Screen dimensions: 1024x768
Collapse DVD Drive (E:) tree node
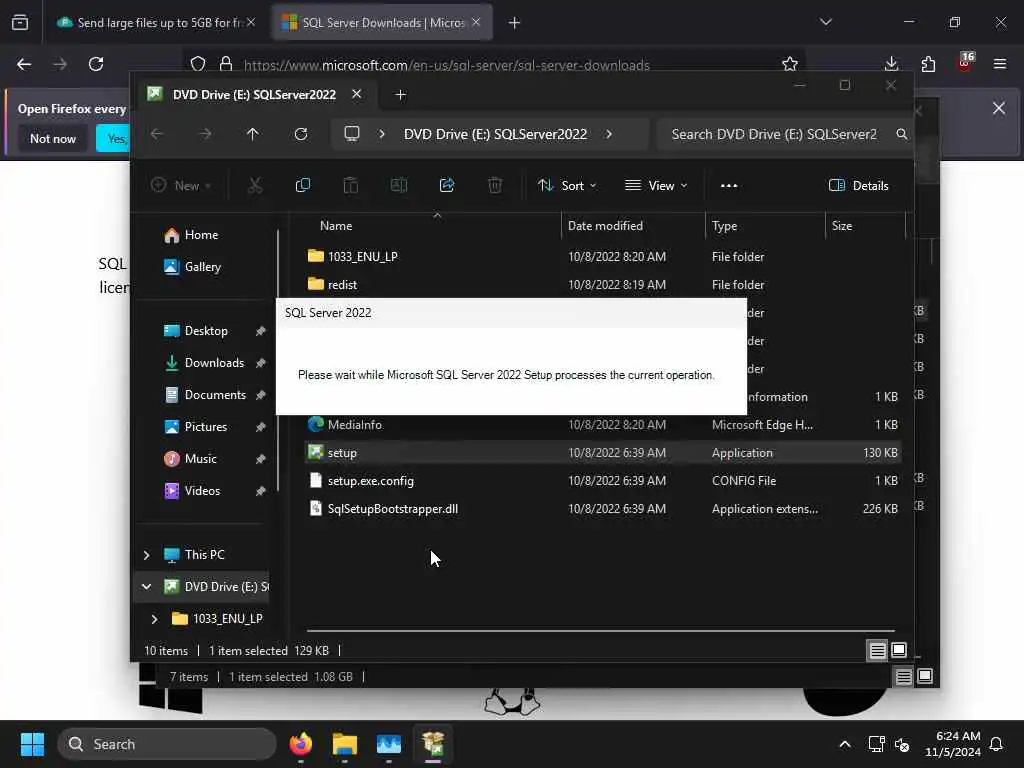pos(146,586)
